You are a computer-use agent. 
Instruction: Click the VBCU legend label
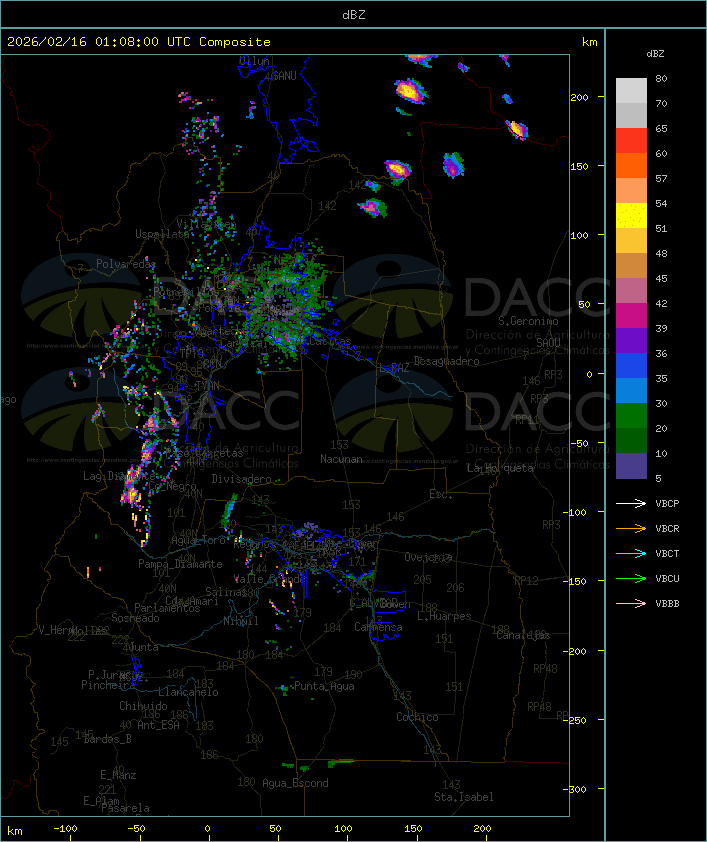point(667,578)
